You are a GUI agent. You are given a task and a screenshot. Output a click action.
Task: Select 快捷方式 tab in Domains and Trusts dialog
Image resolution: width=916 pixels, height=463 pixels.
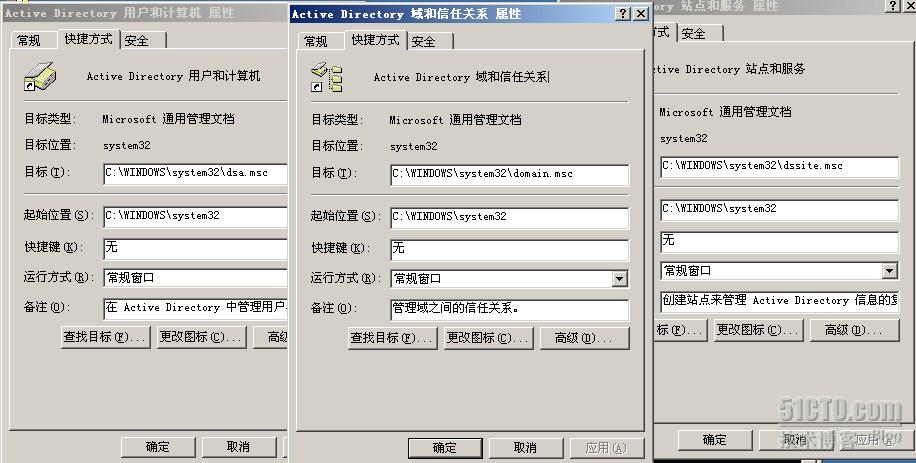tap(376, 40)
